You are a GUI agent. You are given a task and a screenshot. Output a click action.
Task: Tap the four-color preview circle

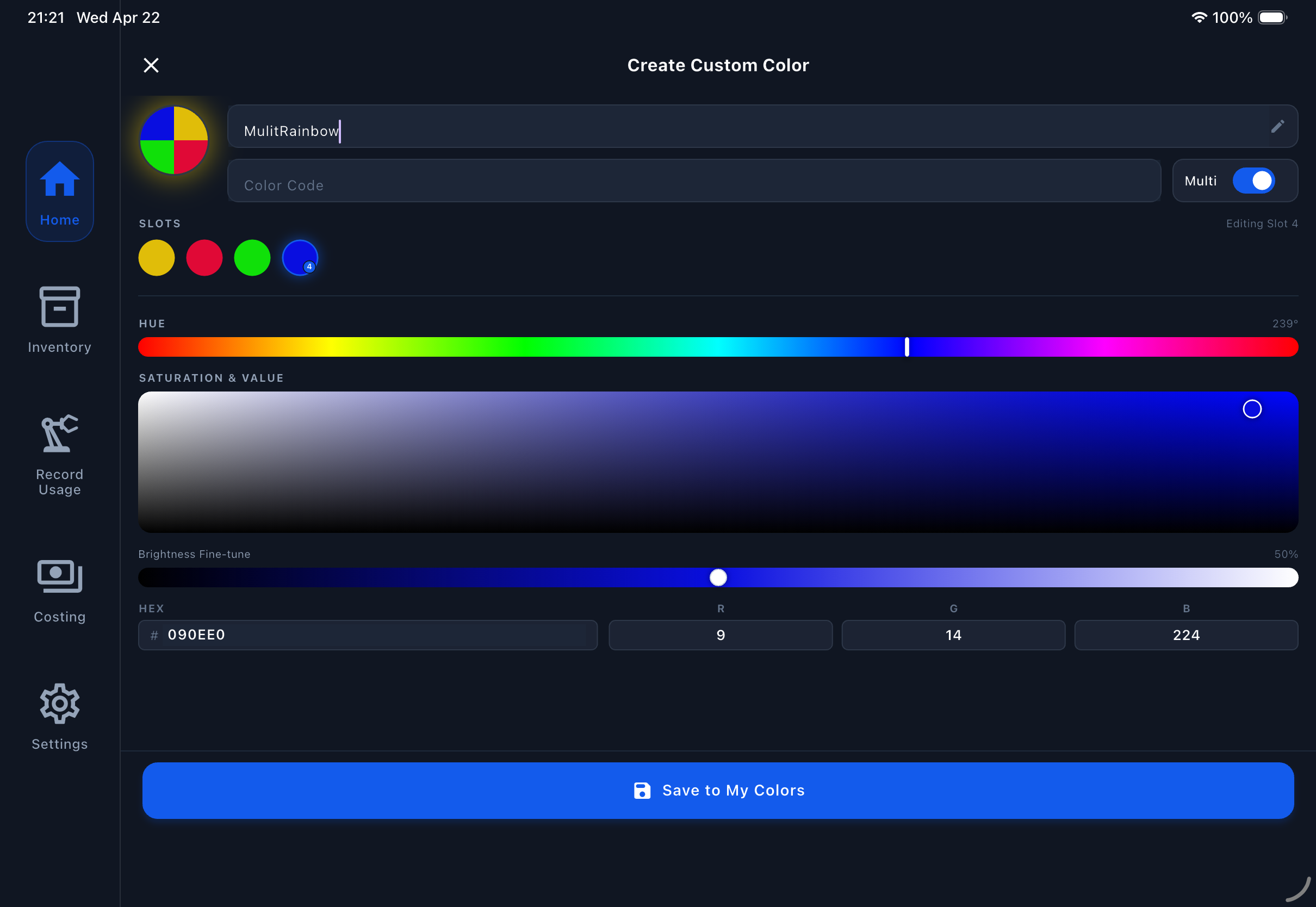(174, 140)
